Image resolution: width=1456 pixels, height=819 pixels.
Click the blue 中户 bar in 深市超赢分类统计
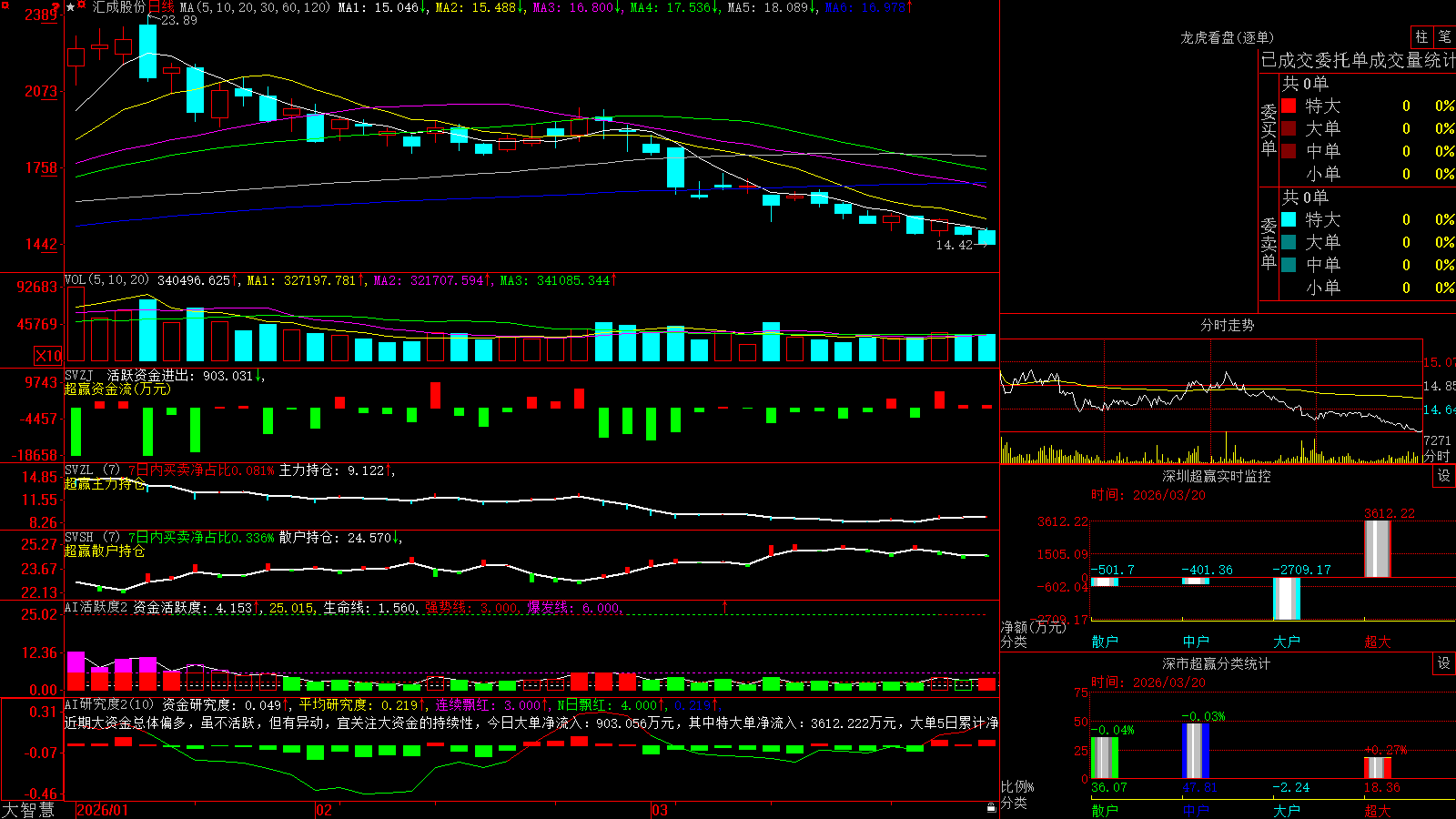point(1195,751)
